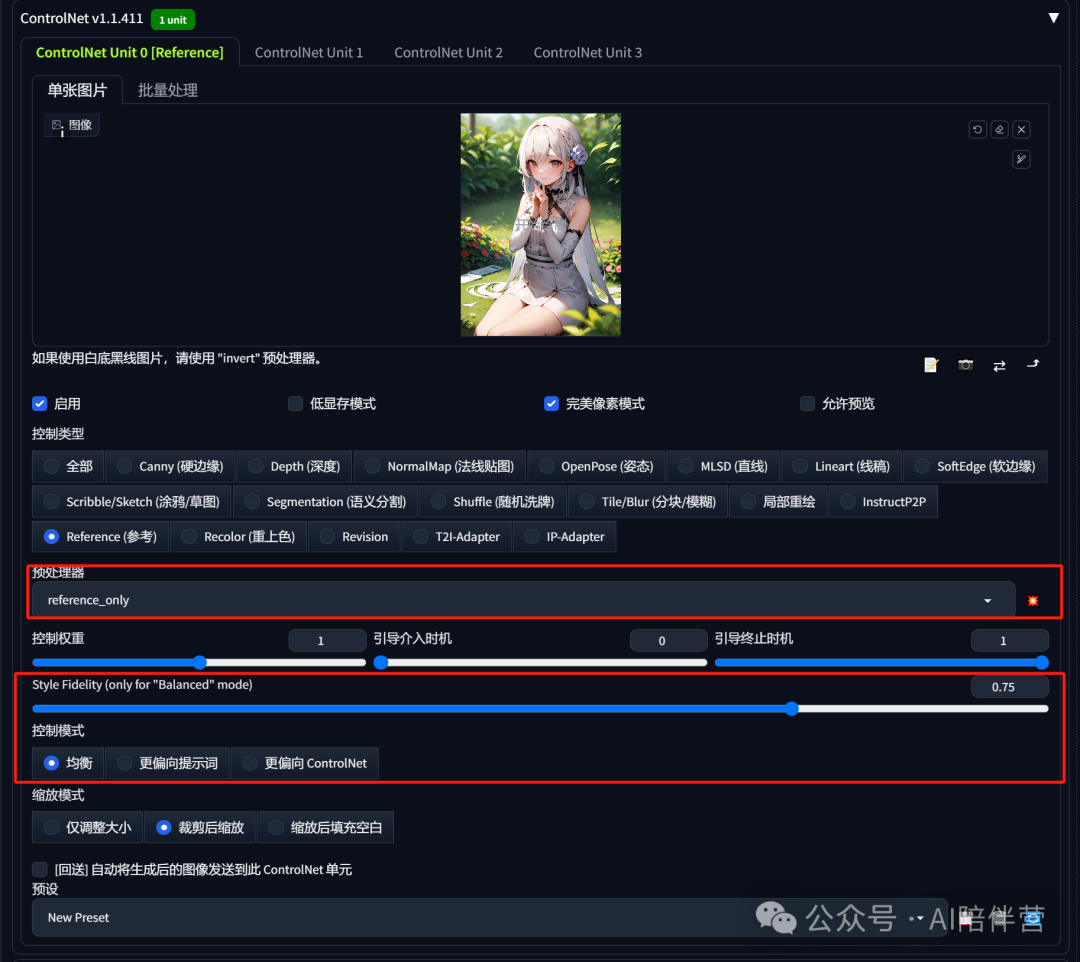1080x962 pixels.
Task: Select Reference (参考) control type
Action: (x=100, y=536)
